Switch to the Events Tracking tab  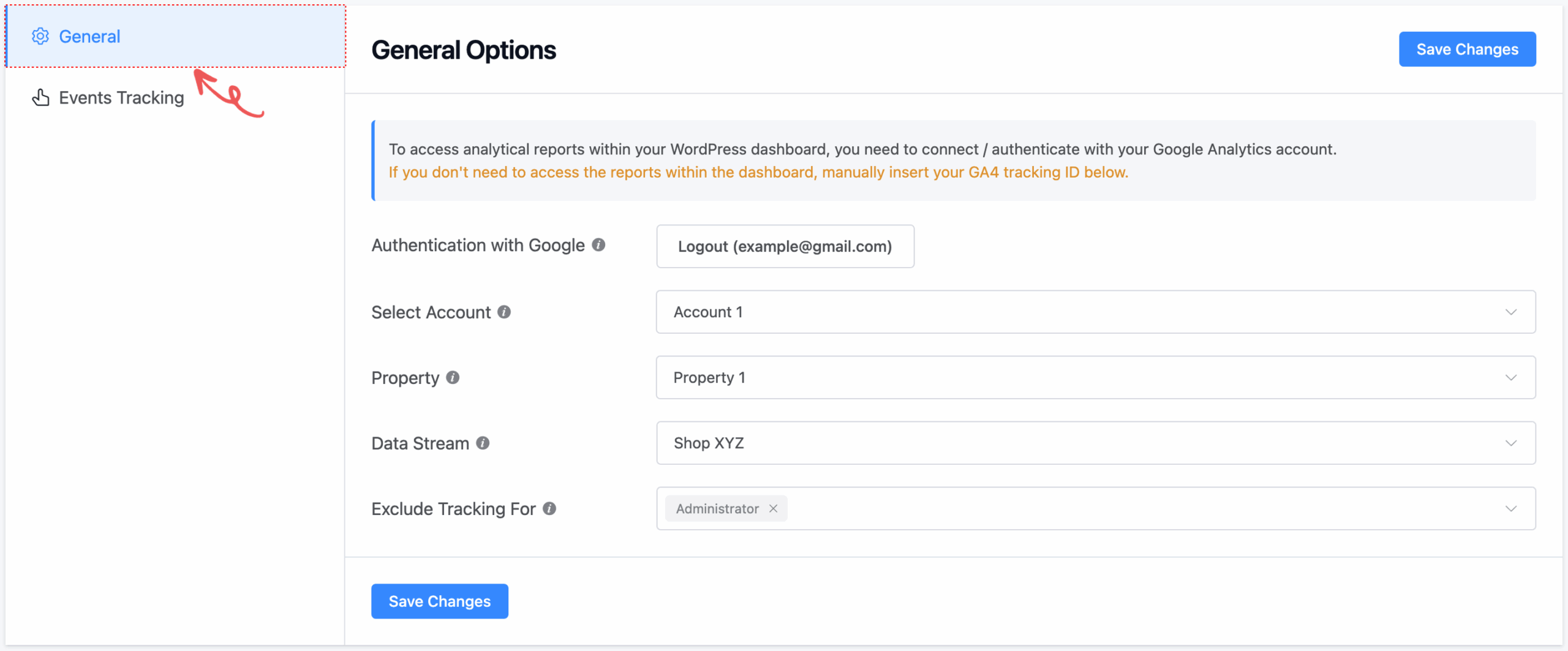121,97
